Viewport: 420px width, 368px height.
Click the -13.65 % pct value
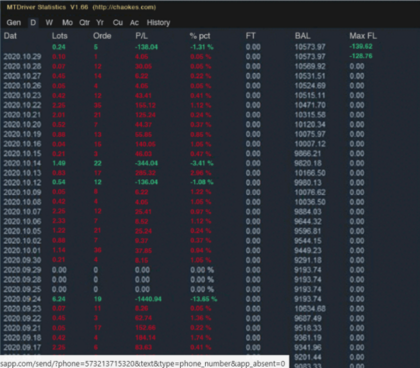204,299
